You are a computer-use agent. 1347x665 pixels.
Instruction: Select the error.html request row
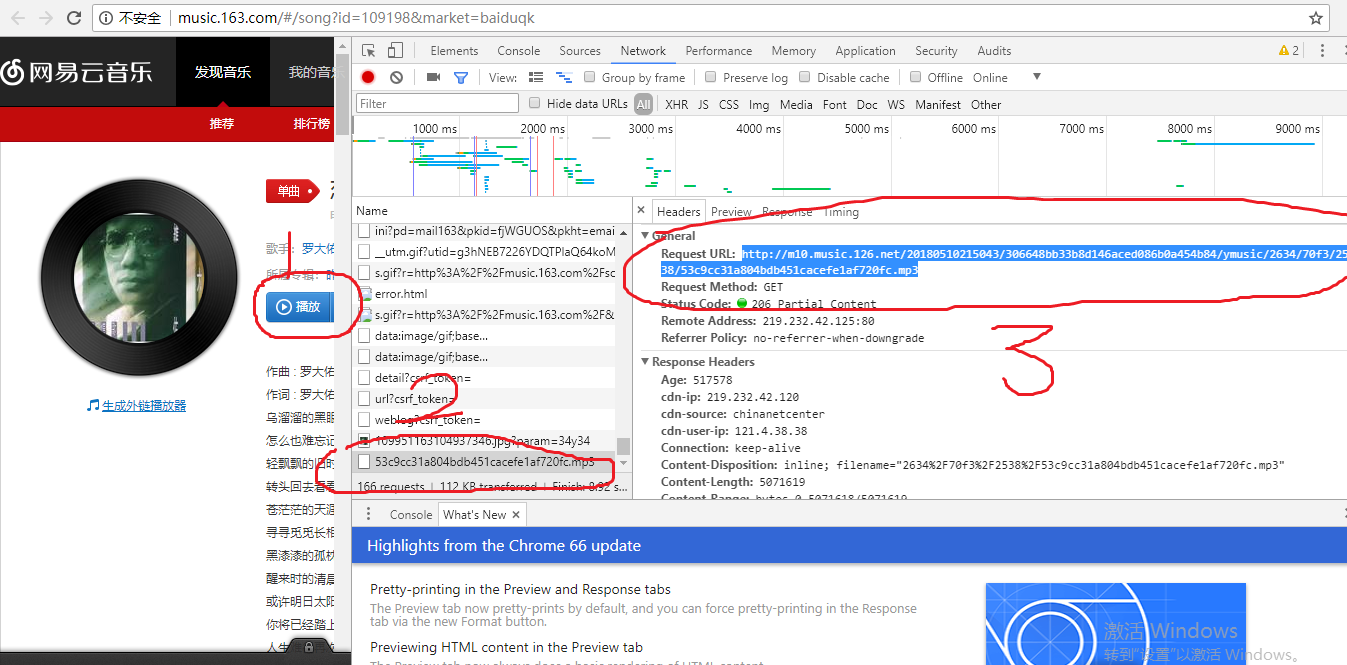coord(486,294)
